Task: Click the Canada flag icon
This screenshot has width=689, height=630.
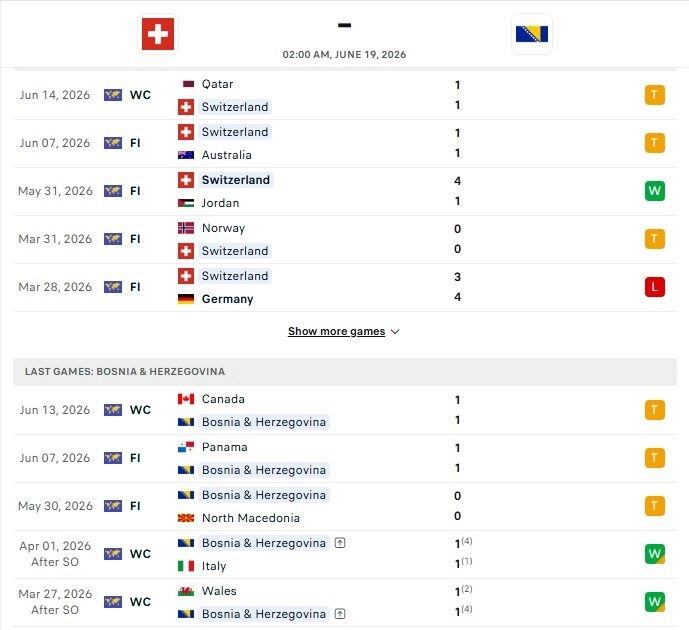Action: pos(186,399)
